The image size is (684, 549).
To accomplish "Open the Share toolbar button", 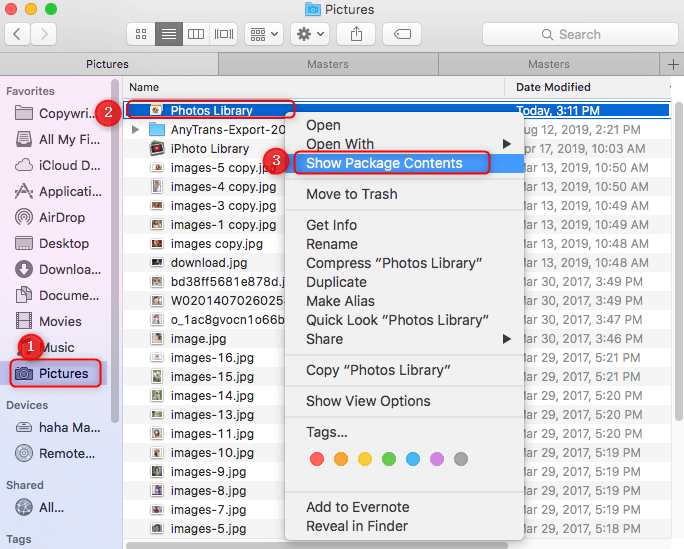I will [356, 34].
